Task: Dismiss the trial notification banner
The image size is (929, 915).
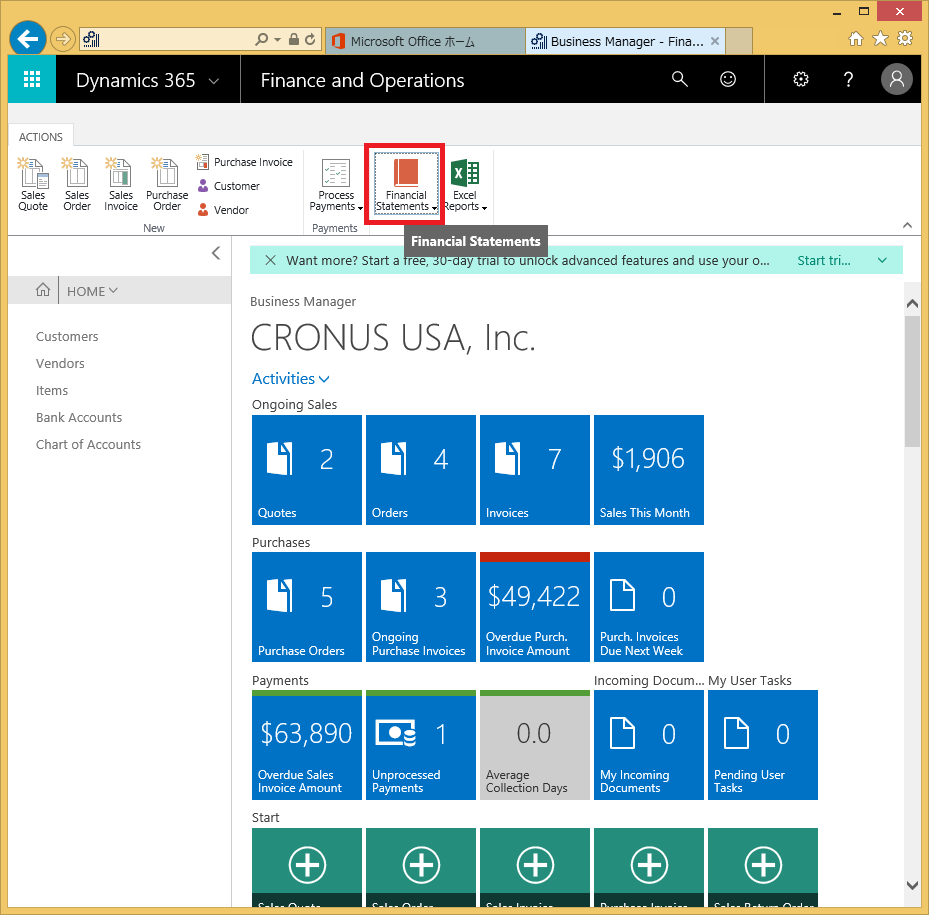Action: coord(270,260)
